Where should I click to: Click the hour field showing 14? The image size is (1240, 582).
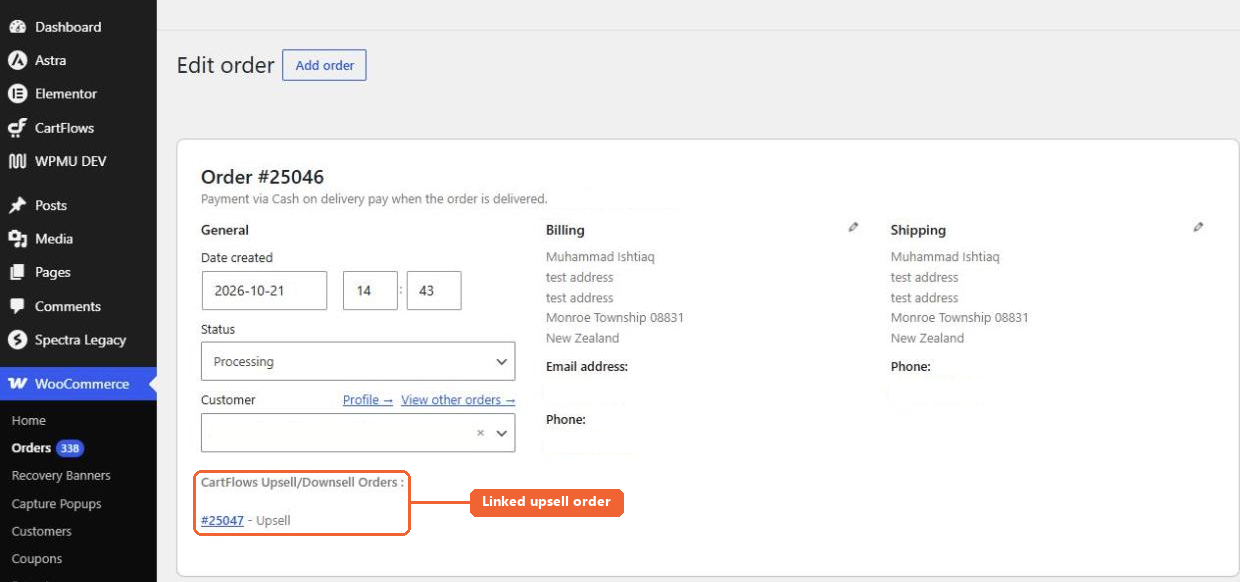point(370,290)
